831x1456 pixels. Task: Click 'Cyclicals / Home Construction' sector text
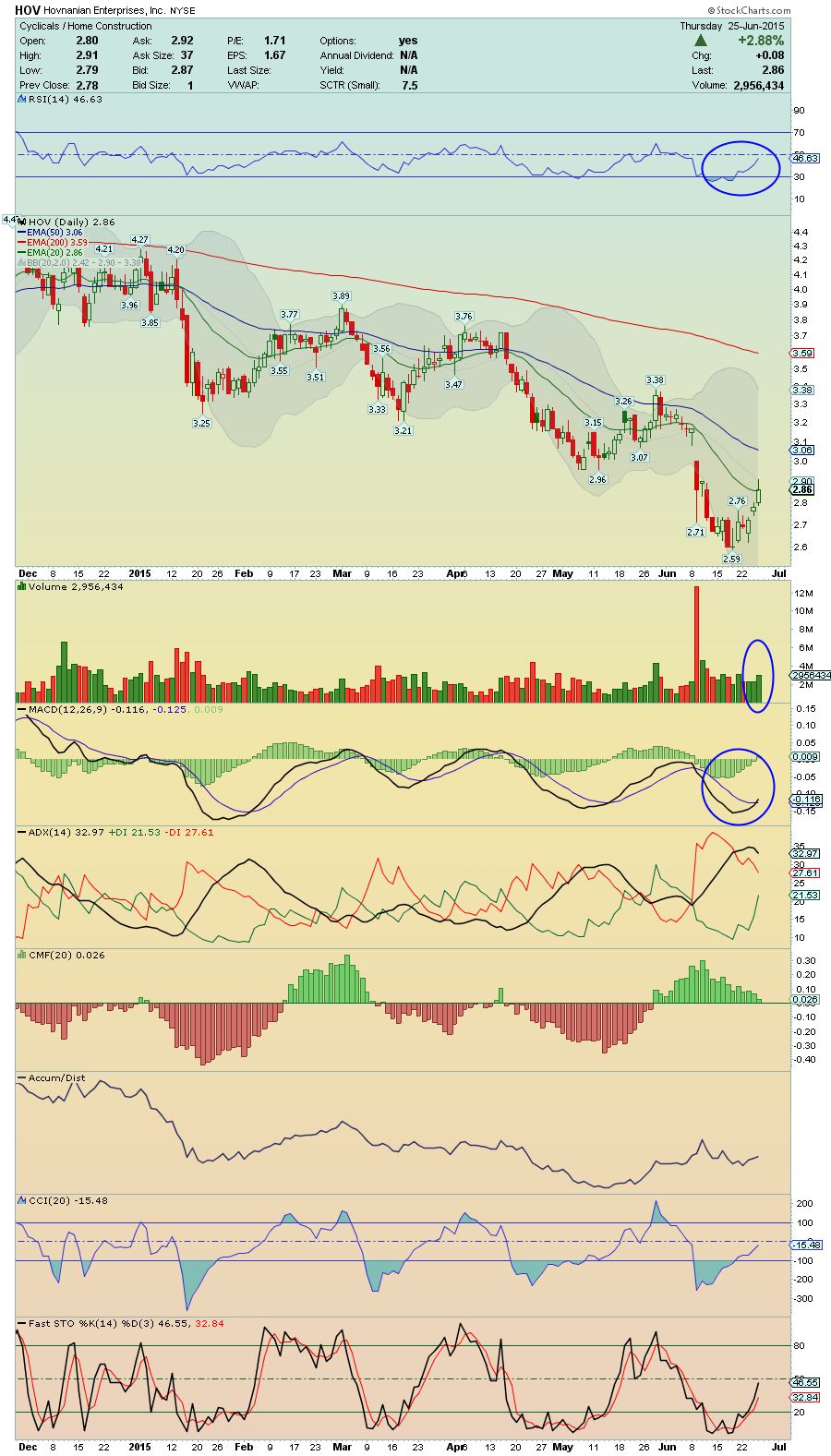point(86,26)
